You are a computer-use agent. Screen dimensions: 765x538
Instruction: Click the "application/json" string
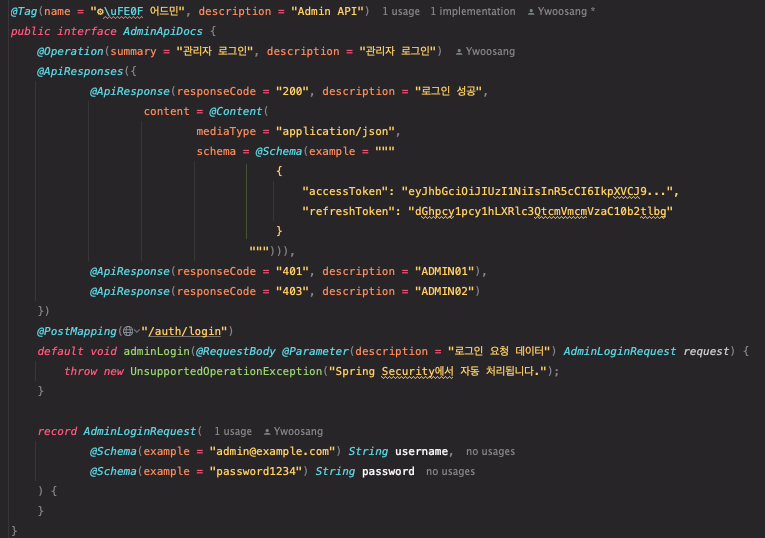click(x=335, y=131)
